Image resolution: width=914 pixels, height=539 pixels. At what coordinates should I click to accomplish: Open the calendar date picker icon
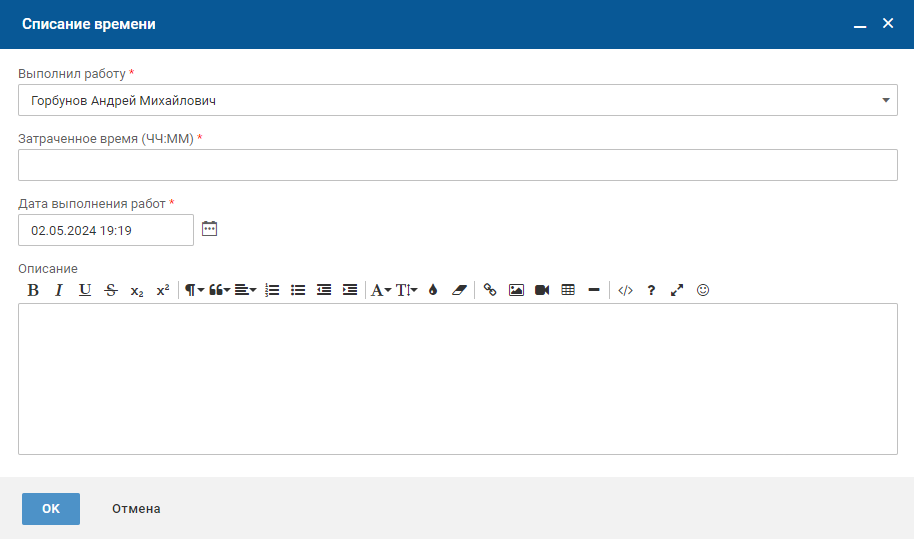click(x=209, y=229)
